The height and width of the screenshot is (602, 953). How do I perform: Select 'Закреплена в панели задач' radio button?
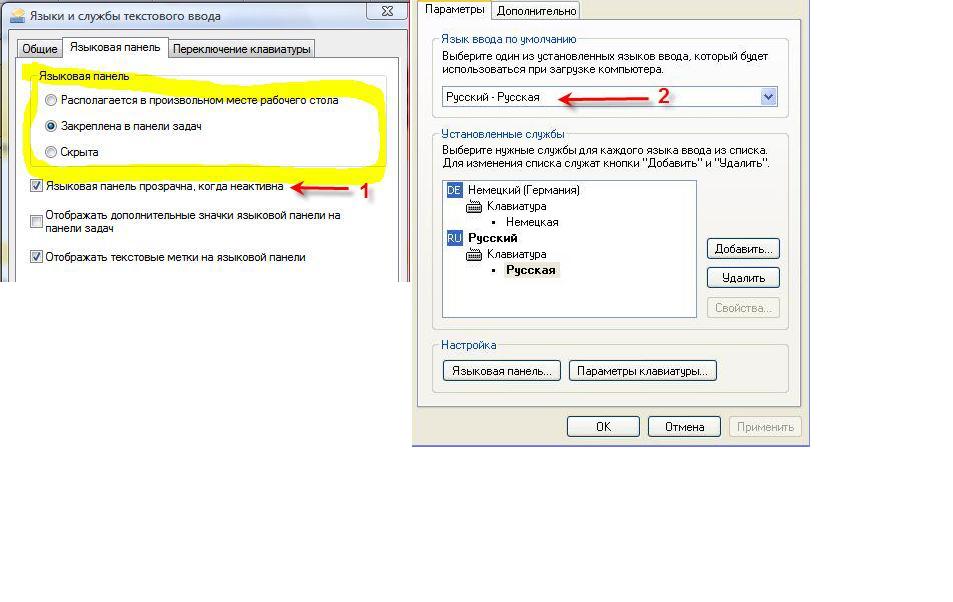51,126
